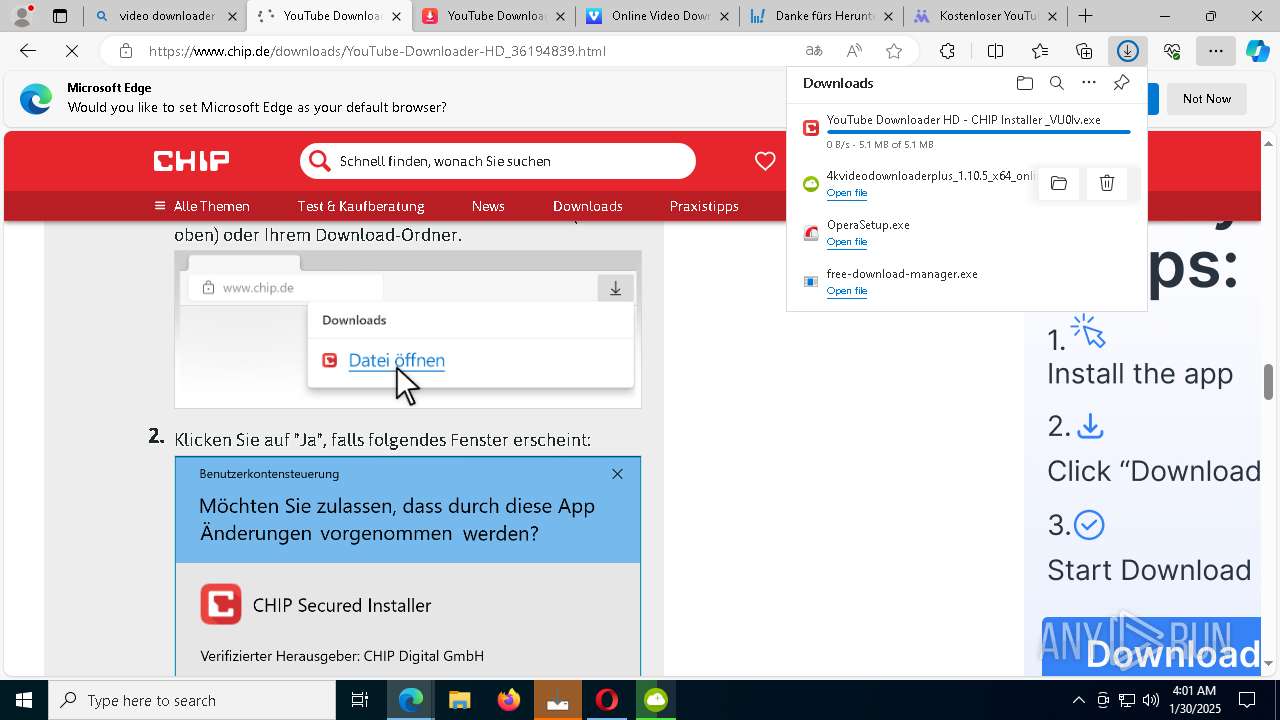1280x720 pixels.
Task: Click the taskbar search box
Action: [192, 700]
